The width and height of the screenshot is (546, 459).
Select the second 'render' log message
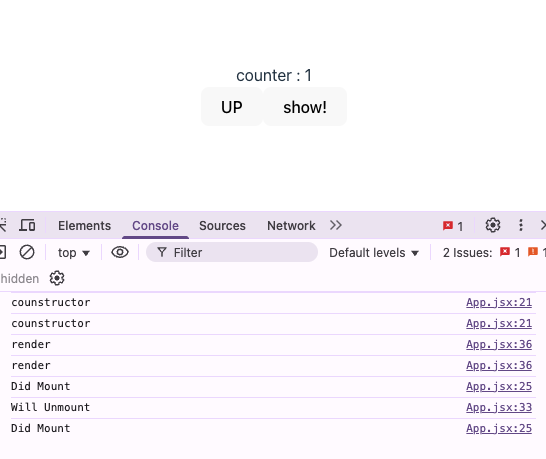pos(31,365)
